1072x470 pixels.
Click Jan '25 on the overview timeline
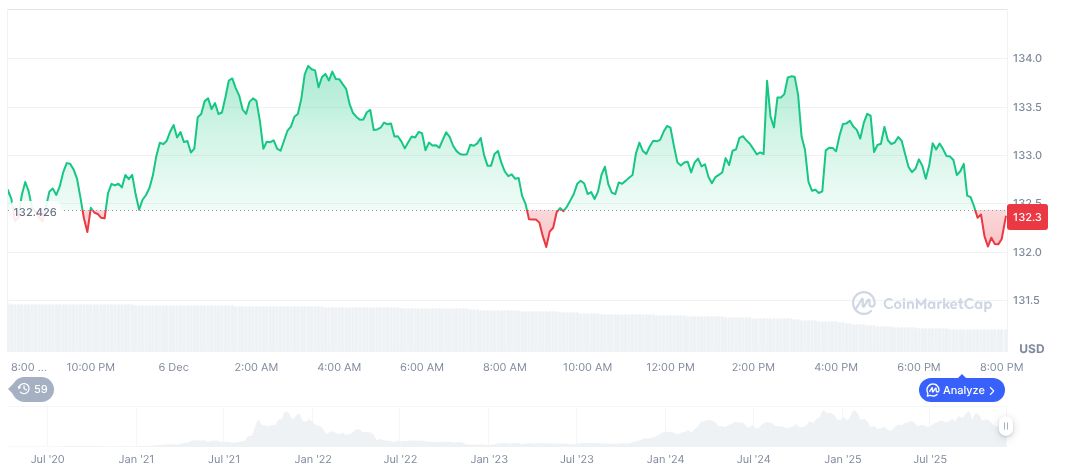(x=842, y=459)
